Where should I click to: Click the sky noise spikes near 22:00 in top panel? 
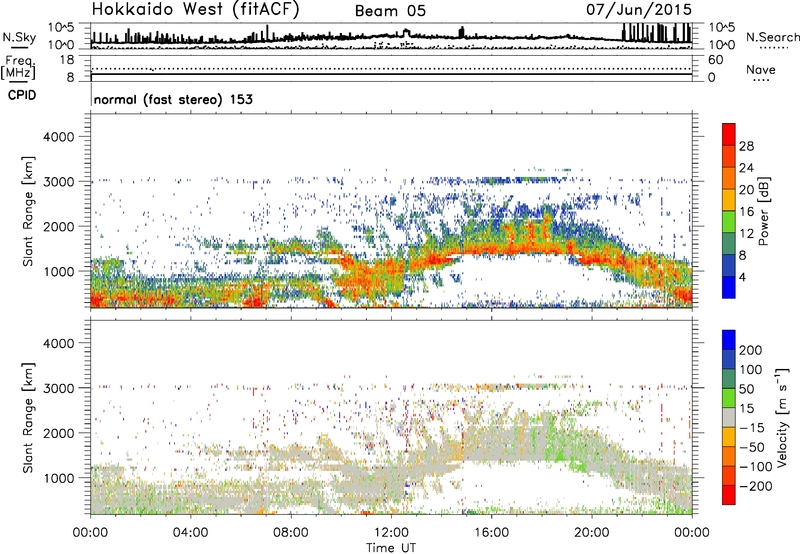(x=657, y=33)
